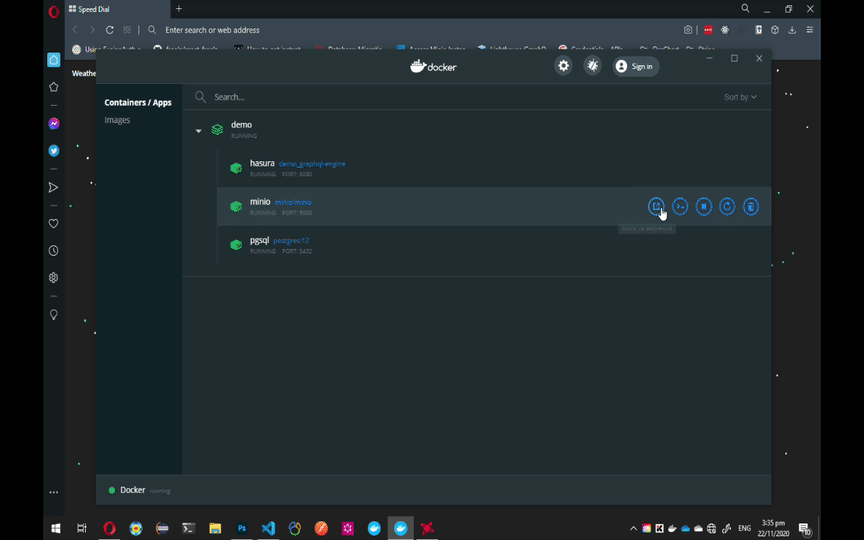The image size is (864, 540).
Task: Take snapshot with Opera camera icon
Action: click(688, 30)
